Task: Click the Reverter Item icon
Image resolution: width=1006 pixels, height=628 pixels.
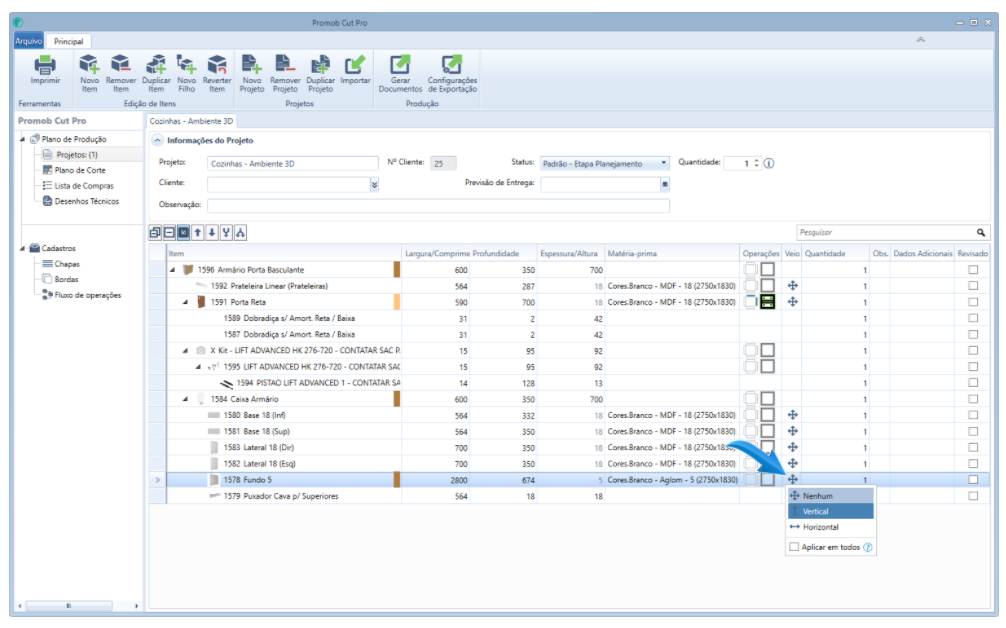Action: click(x=217, y=66)
